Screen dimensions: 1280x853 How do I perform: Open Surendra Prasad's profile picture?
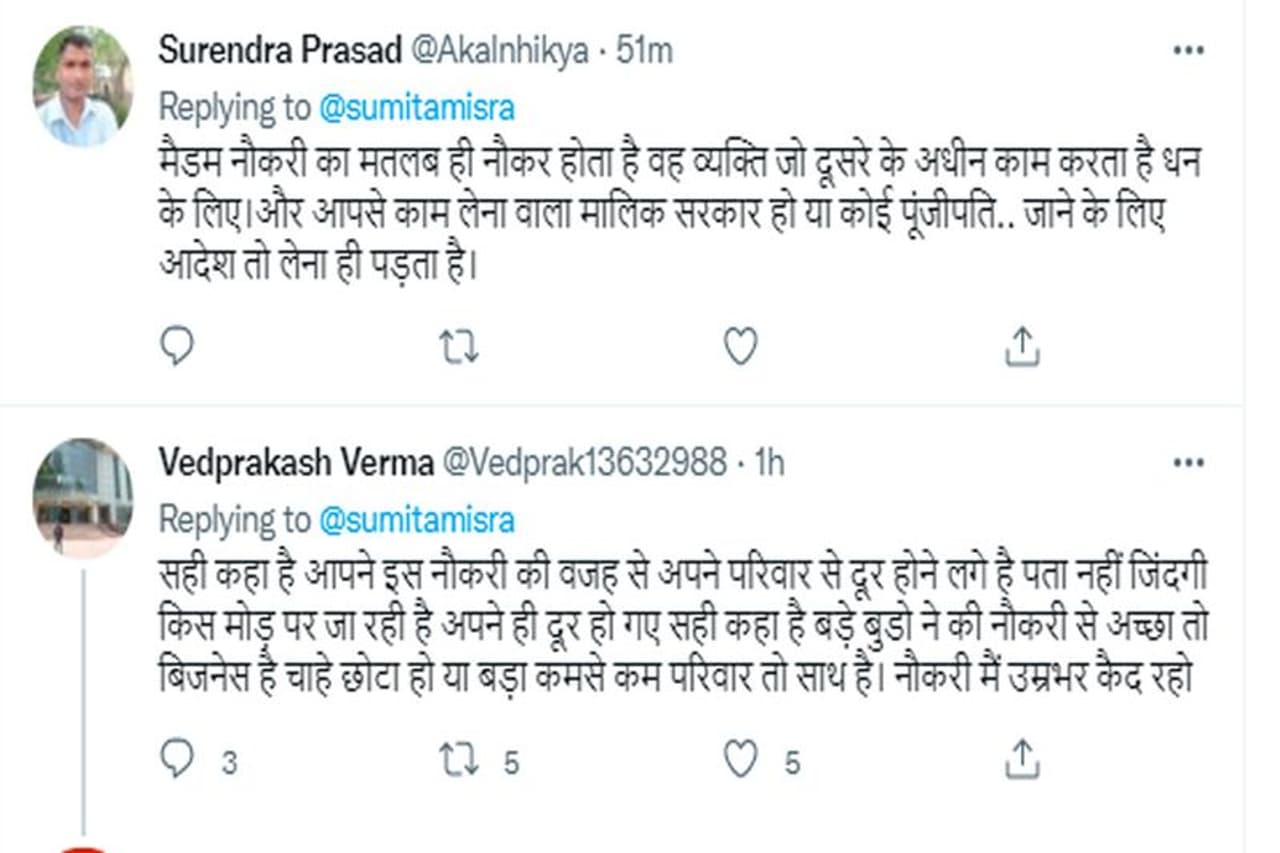(x=82, y=87)
